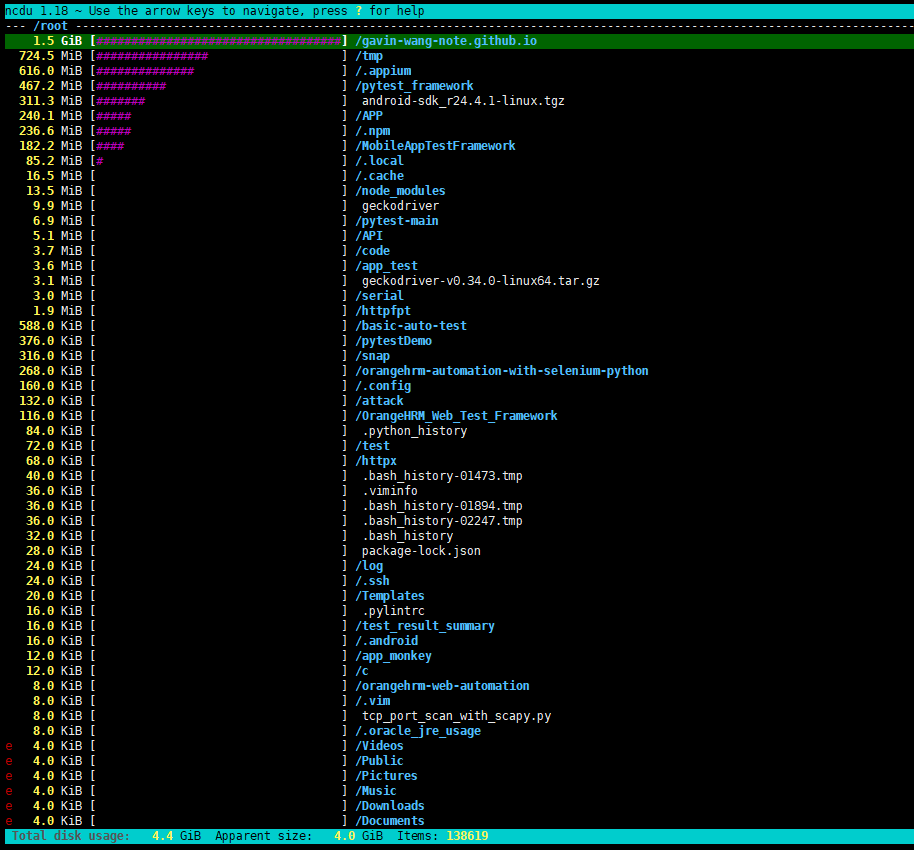
Task: Open the /tmp directory entry
Action: point(369,56)
